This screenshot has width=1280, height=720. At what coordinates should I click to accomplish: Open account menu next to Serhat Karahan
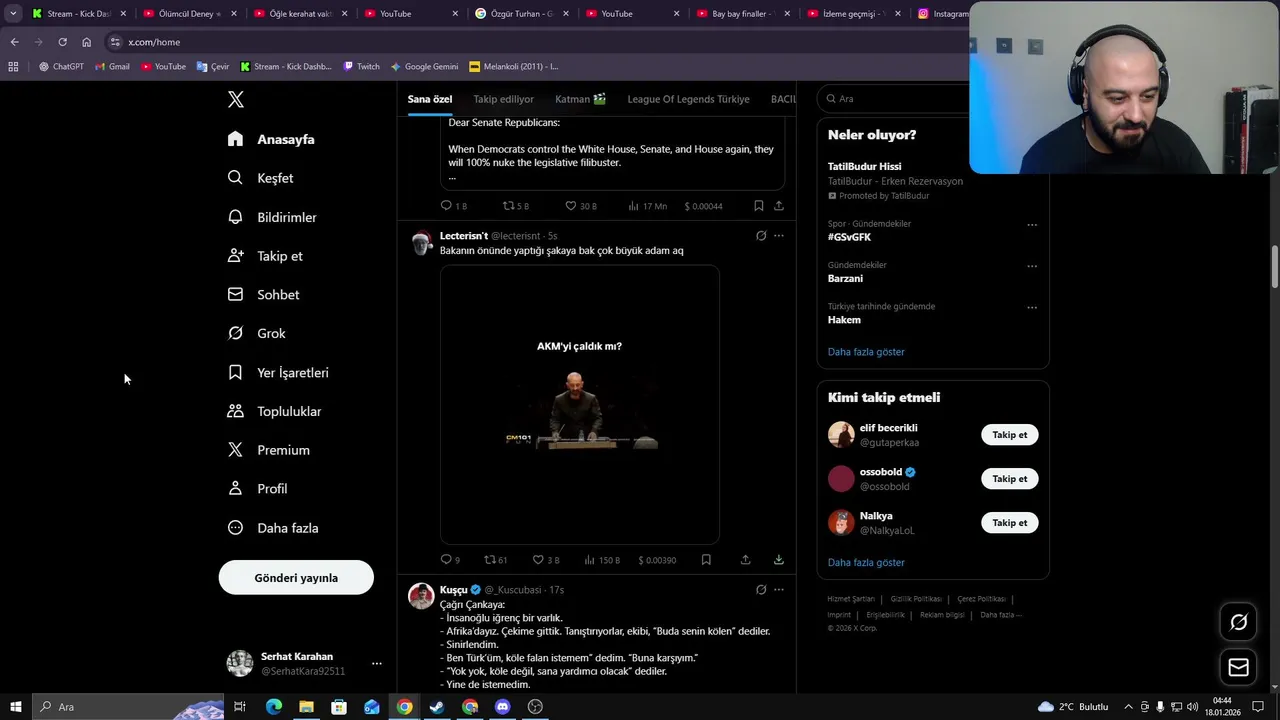[x=377, y=663]
